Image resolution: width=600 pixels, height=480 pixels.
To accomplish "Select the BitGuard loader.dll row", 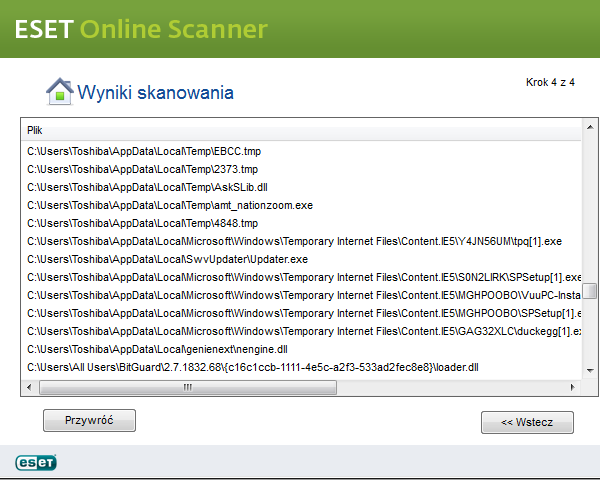I will pyautogui.click(x=302, y=367).
